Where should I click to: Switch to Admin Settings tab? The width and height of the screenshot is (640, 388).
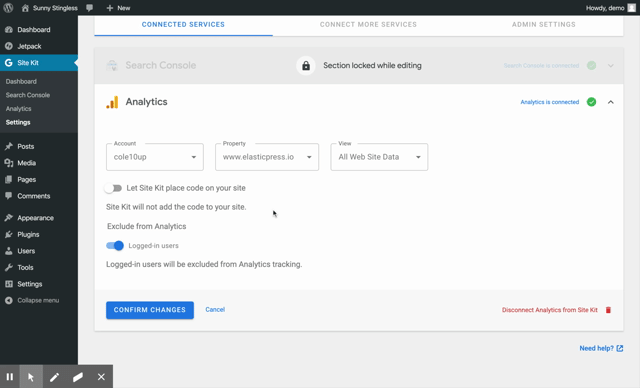(544, 24)
